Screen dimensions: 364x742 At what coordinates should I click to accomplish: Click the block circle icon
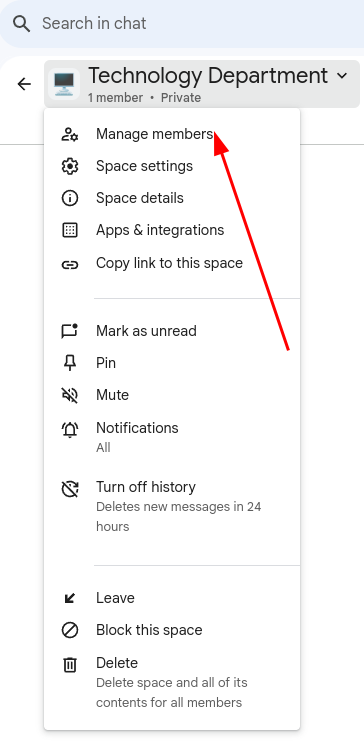(70, 630)
